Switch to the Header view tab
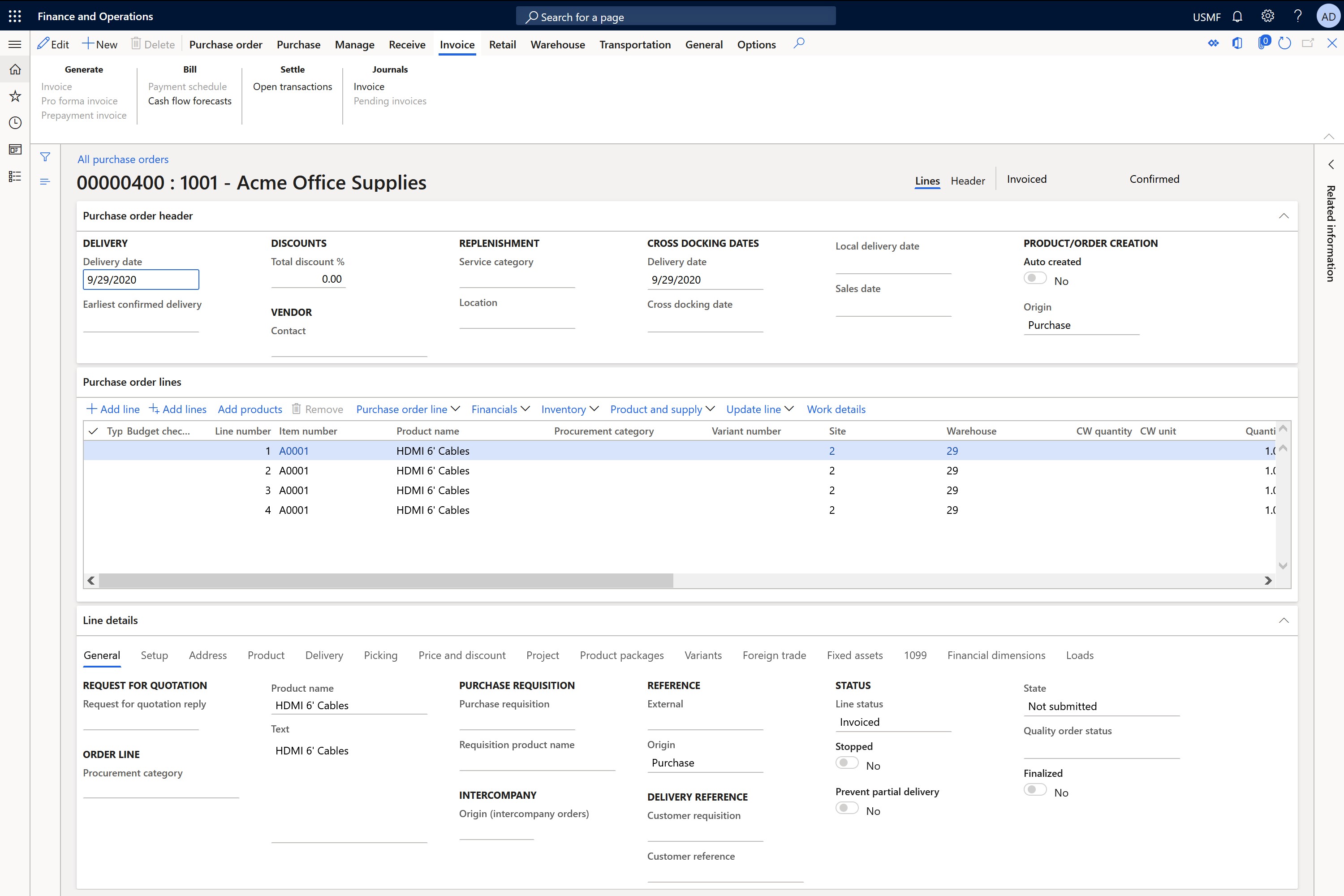 click(x=966, y=181)
